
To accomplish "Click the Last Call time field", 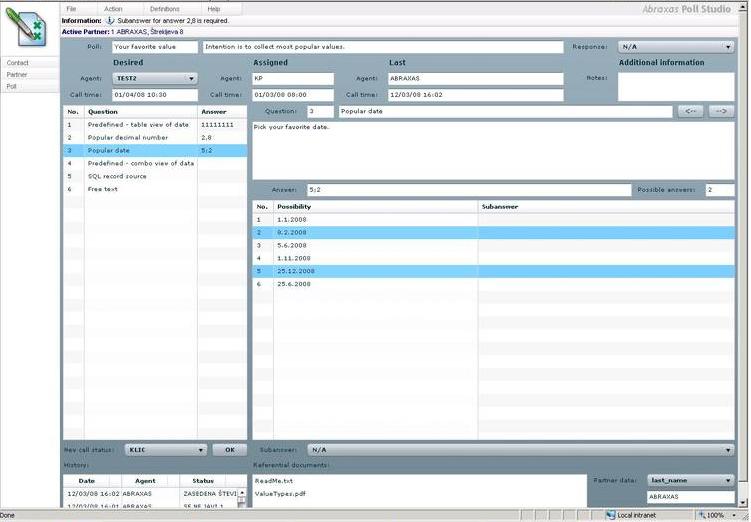I will [476, 95].
